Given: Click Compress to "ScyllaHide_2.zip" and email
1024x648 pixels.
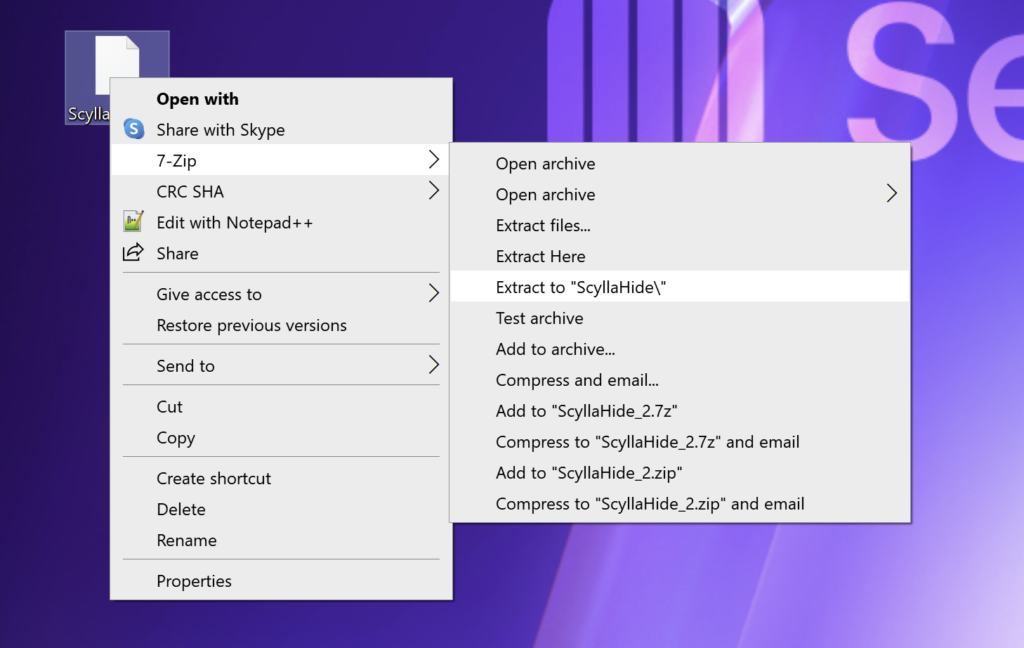Looking at the screenshot, I should tap(650, 504).
